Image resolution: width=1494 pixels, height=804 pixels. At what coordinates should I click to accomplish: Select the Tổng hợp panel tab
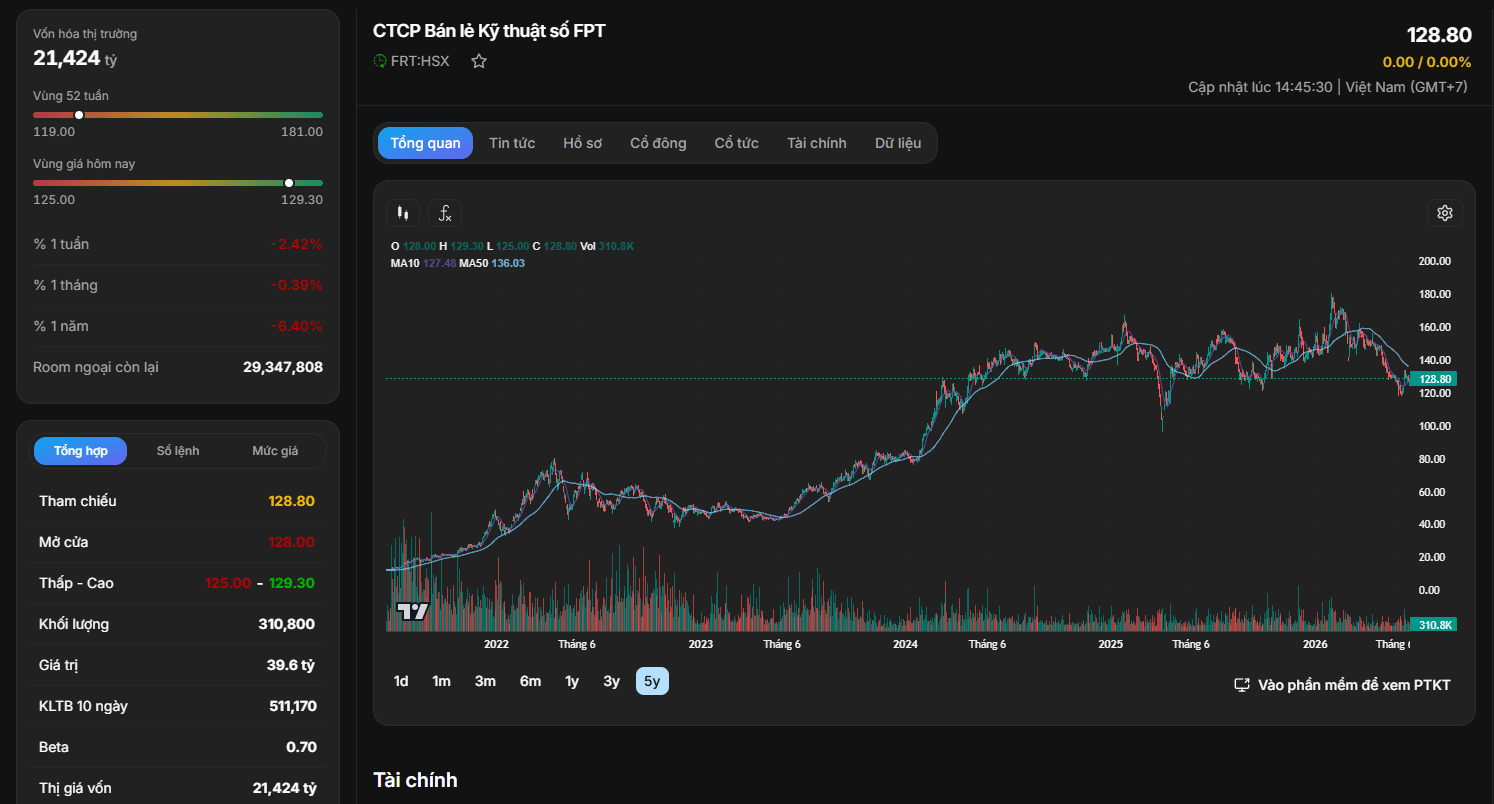[x=81, y=451]
